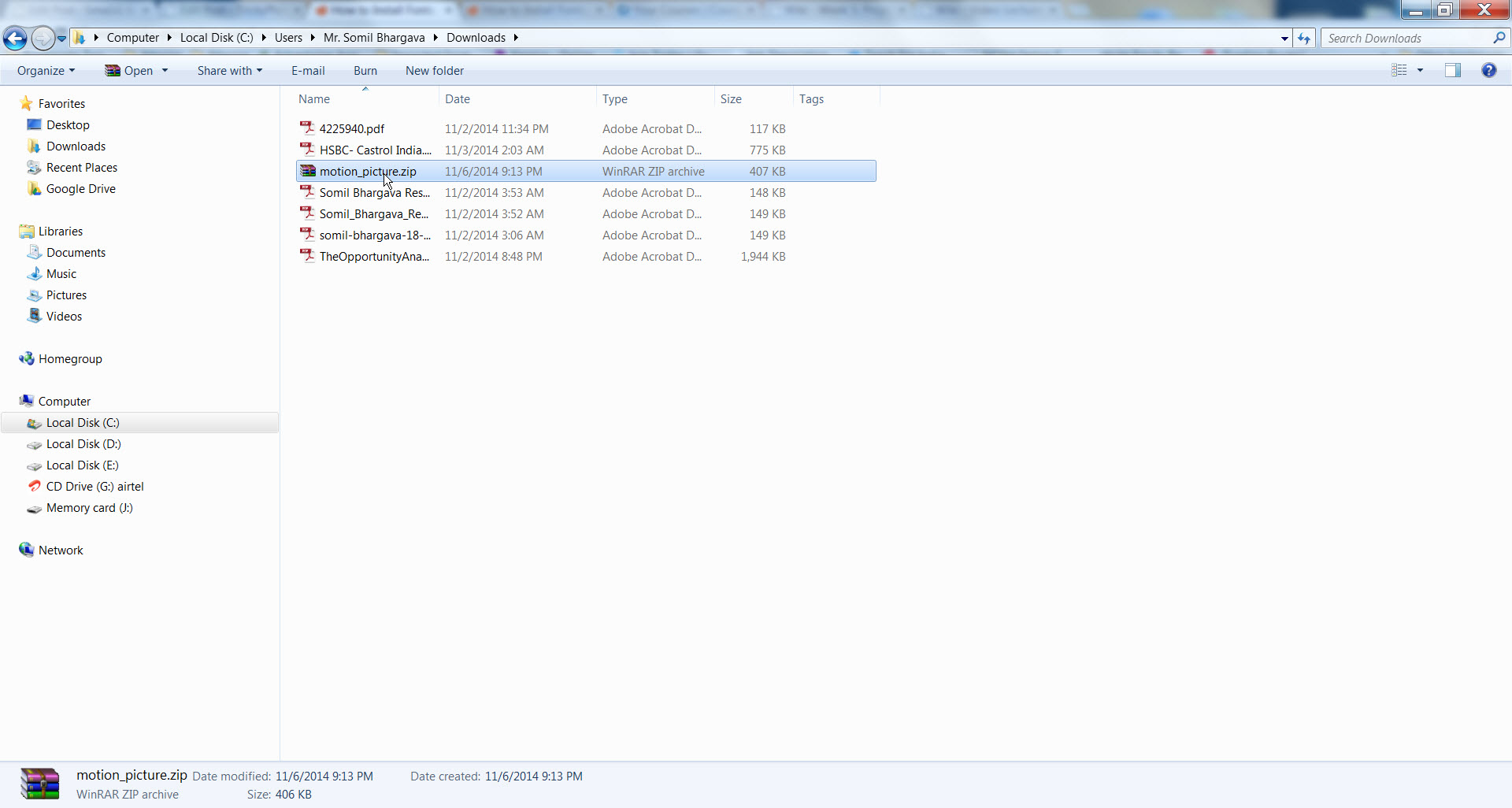Click the Back navigation arrow button
This screenshot has height=808, width=1512.
(x=15, y=38)
